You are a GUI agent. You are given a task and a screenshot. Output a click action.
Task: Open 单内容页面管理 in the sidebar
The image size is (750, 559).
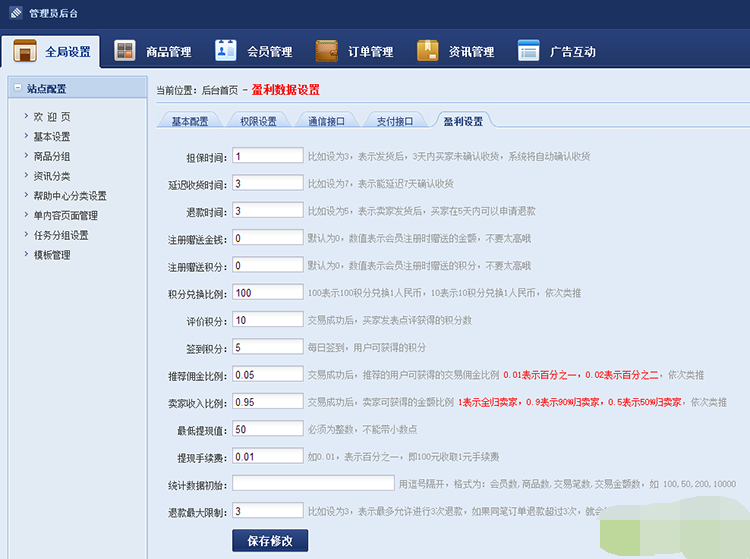click(66, 216)
